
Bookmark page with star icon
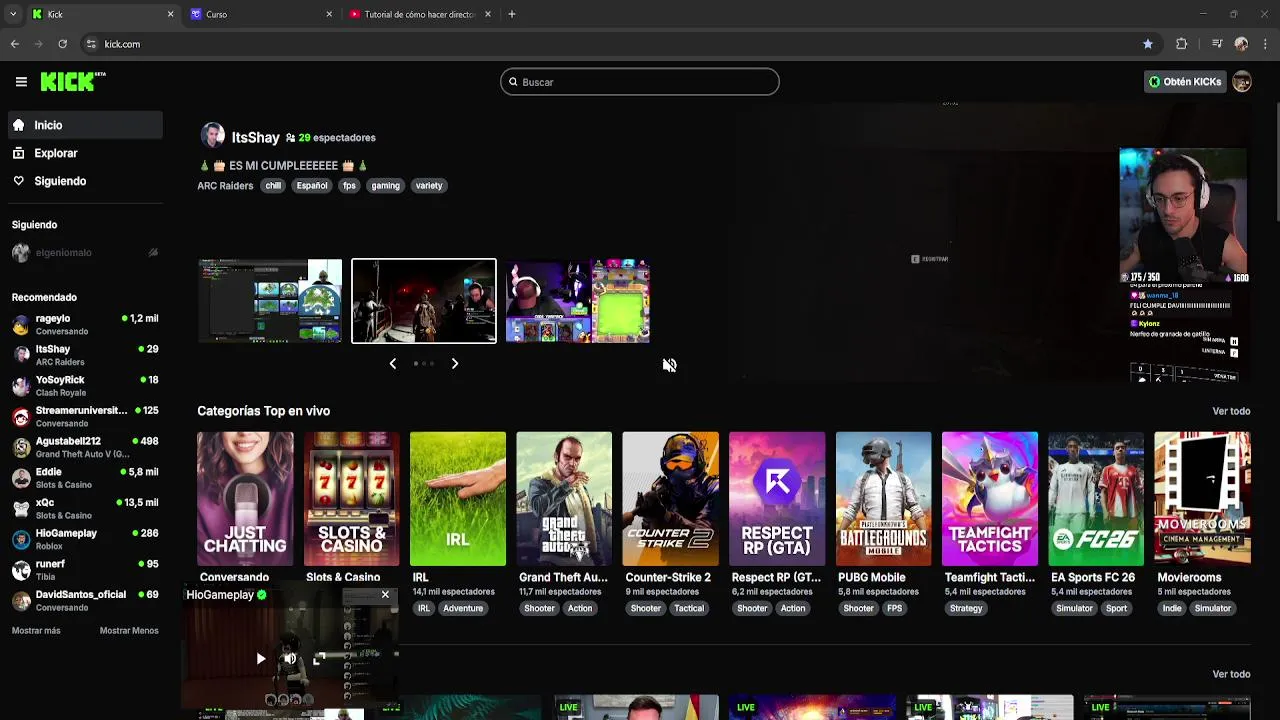[x=1148, y=44]
